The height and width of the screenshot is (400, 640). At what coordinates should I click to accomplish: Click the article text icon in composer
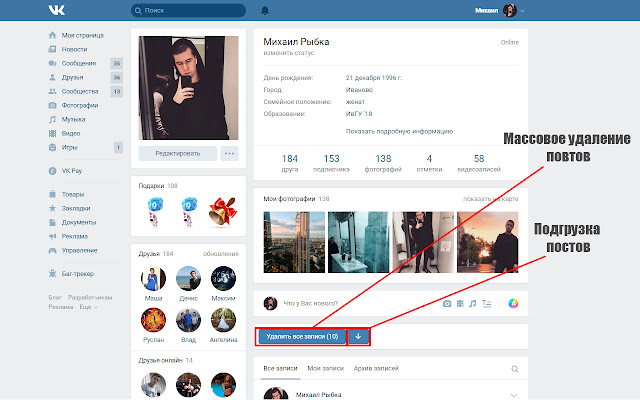point(487,303)
